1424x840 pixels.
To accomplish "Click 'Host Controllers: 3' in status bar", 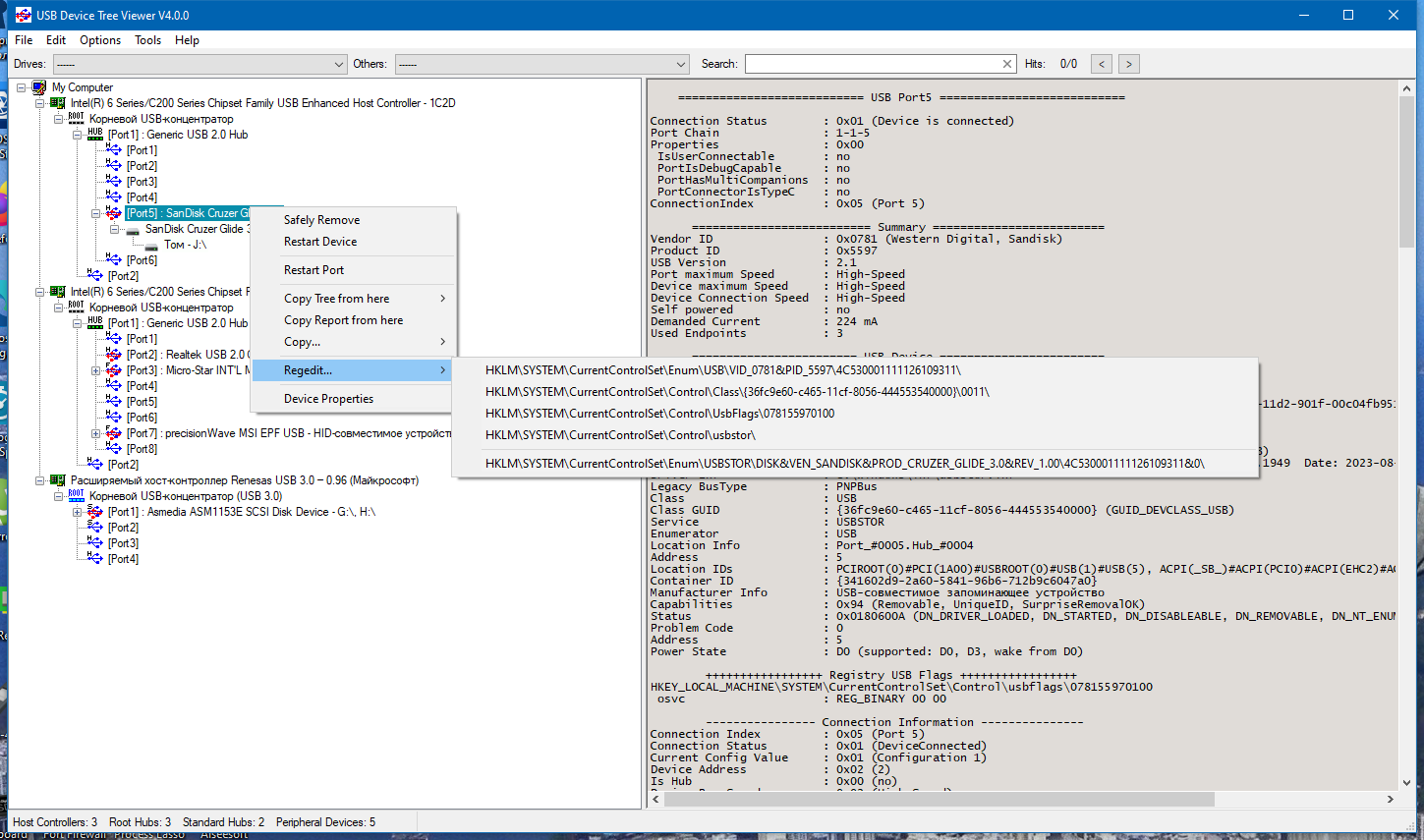I will pyautogui.click(x=55, y=822).
